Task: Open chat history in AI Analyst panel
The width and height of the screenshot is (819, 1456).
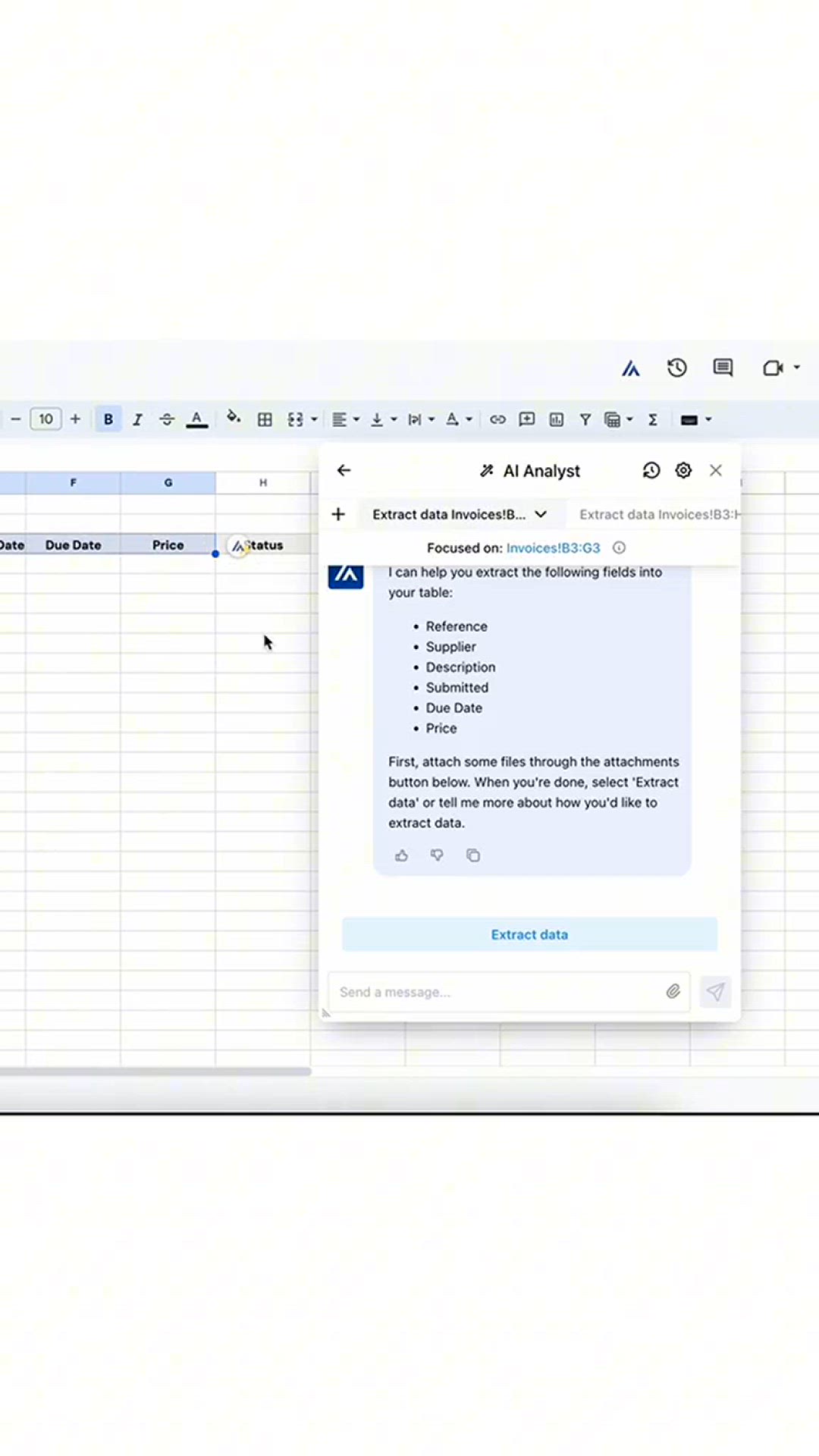Action: (x=651, y=470)
